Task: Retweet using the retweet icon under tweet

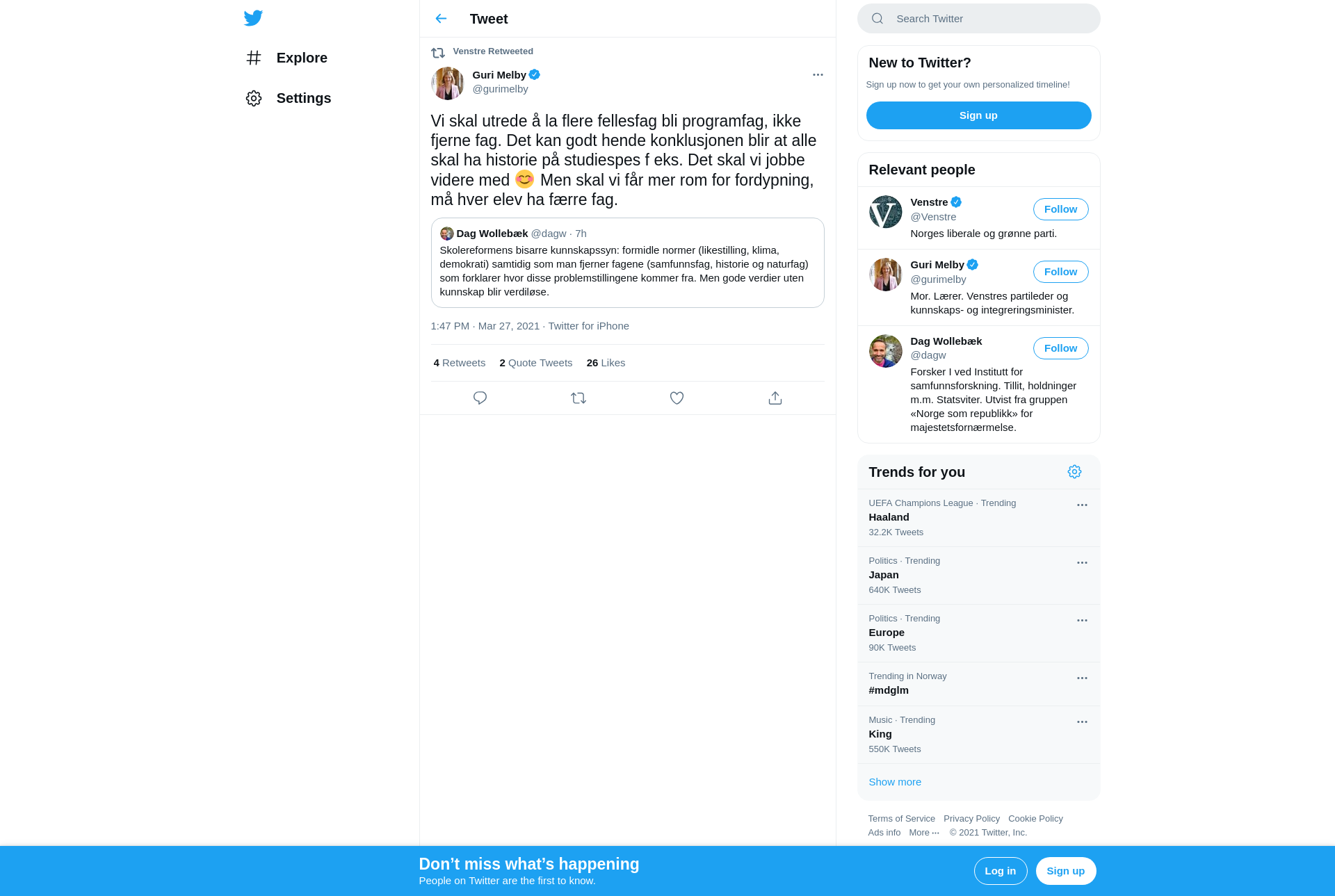Action: click(578, 398)
